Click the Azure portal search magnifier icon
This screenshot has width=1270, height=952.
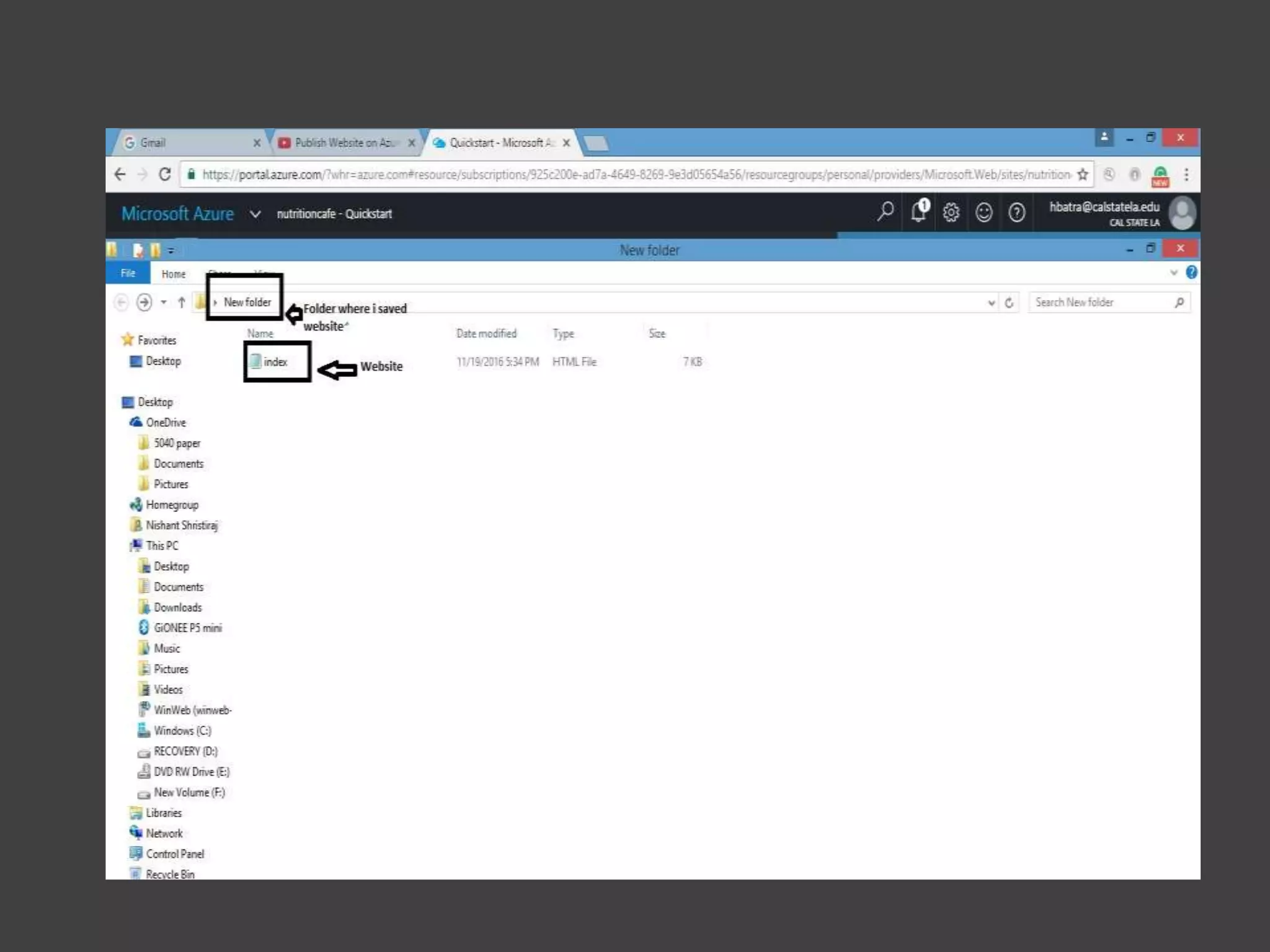point(886,213)
